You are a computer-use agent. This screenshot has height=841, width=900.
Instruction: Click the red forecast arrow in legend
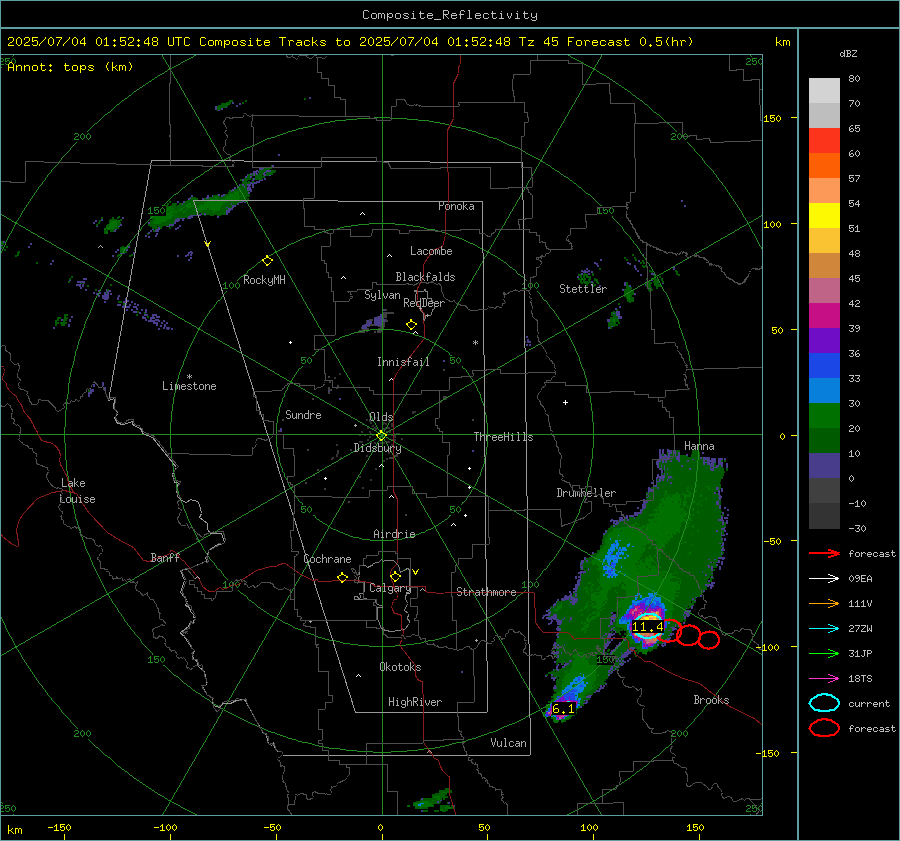tap(824, 553)
